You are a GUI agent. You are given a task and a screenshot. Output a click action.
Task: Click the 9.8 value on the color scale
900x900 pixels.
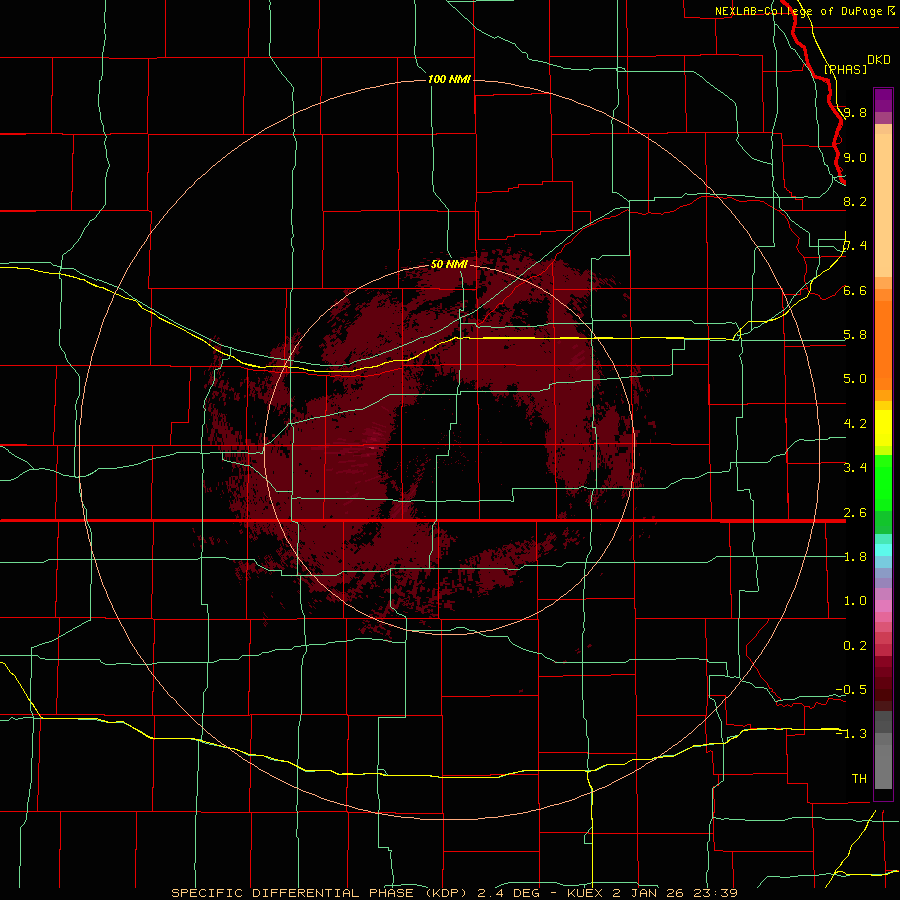point(855,112)
